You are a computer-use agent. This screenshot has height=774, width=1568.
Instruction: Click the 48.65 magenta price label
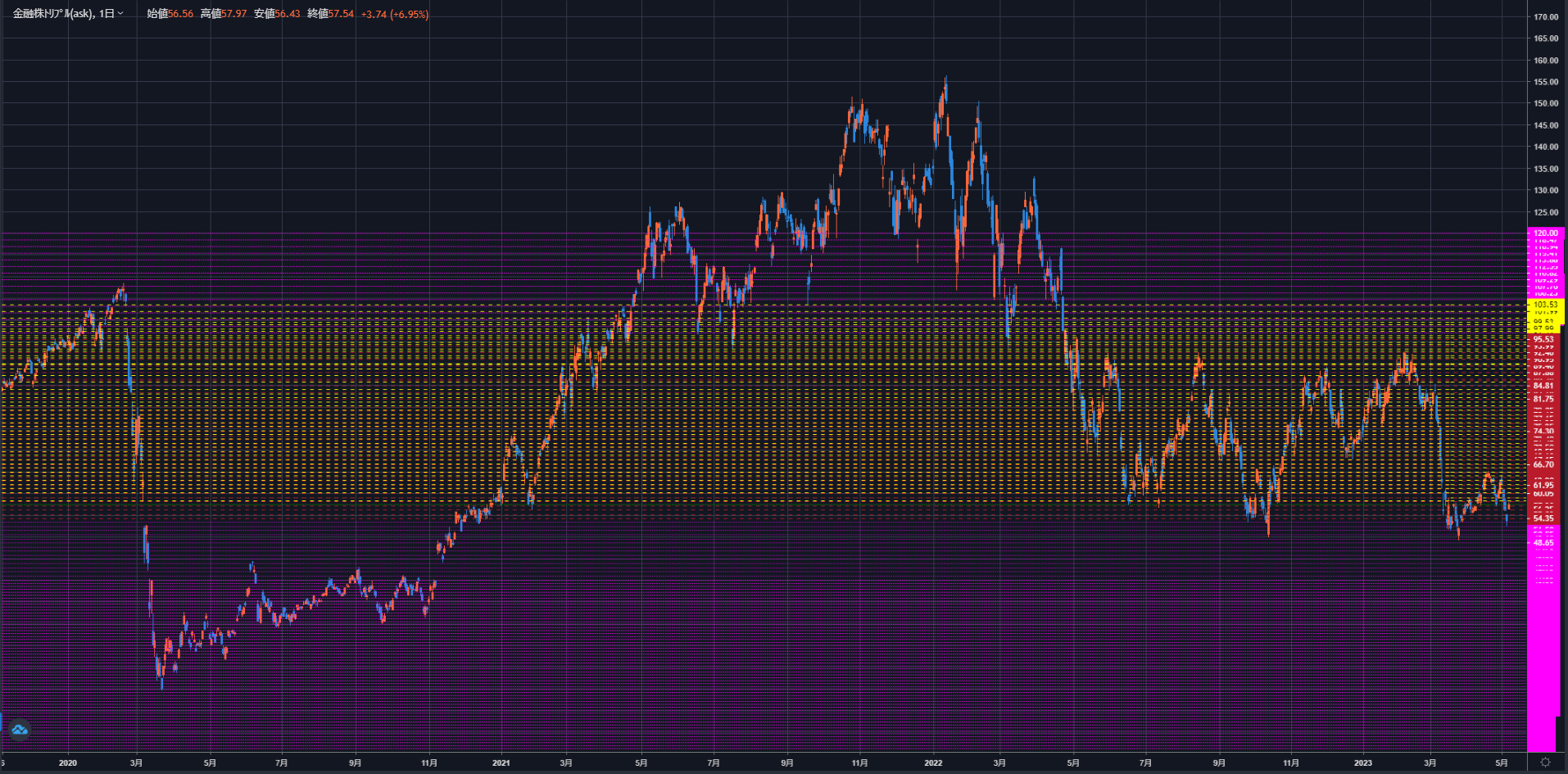click(x=1543, y=543)
